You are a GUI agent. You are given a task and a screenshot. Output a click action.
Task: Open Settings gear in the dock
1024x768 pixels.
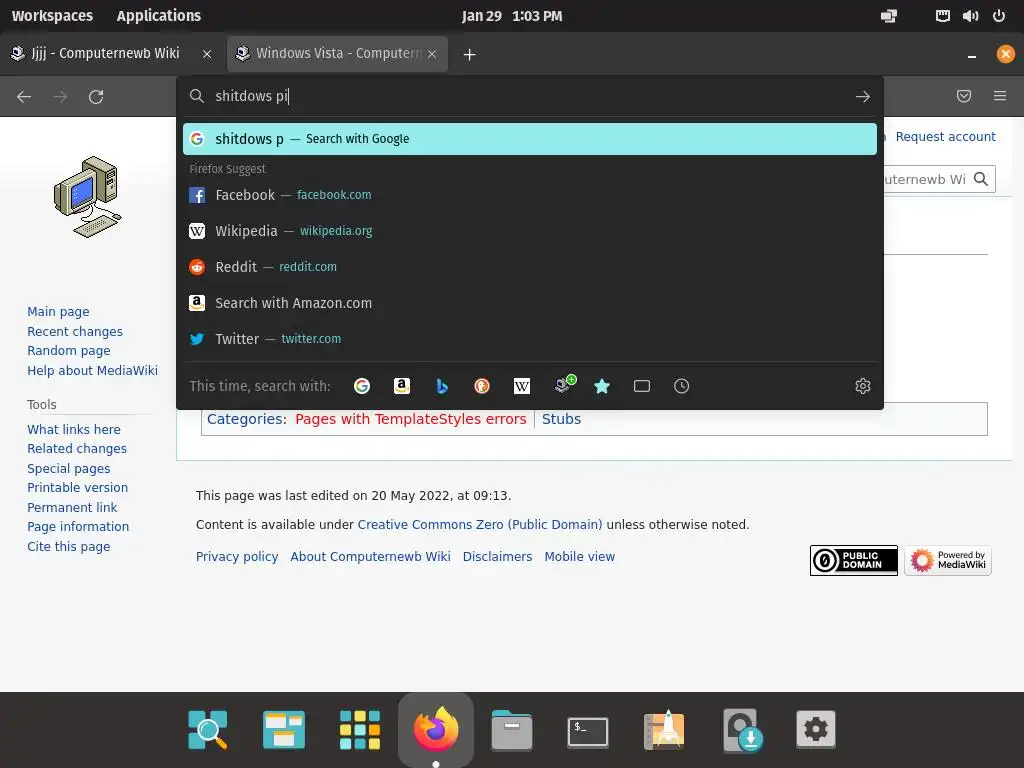coord(816,729)
